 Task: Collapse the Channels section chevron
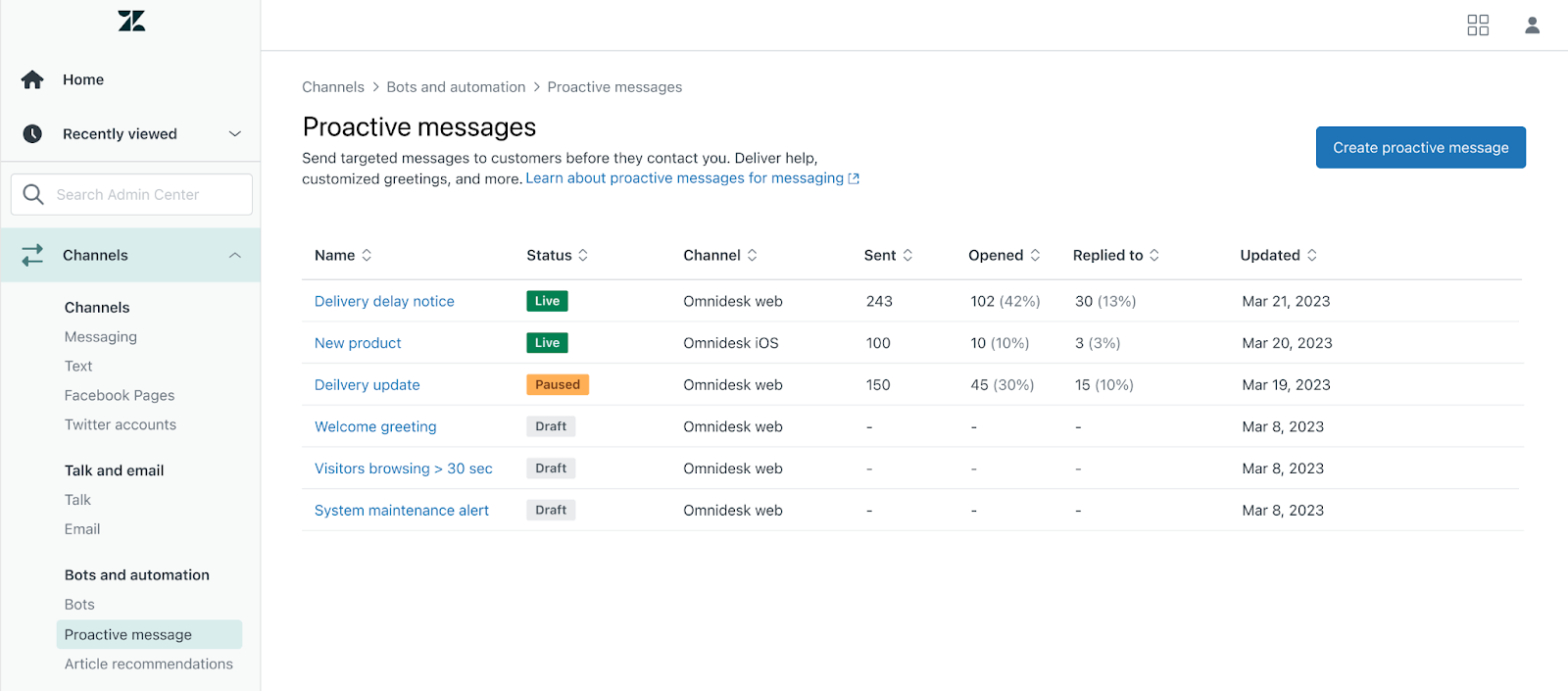tap(235, 255)
